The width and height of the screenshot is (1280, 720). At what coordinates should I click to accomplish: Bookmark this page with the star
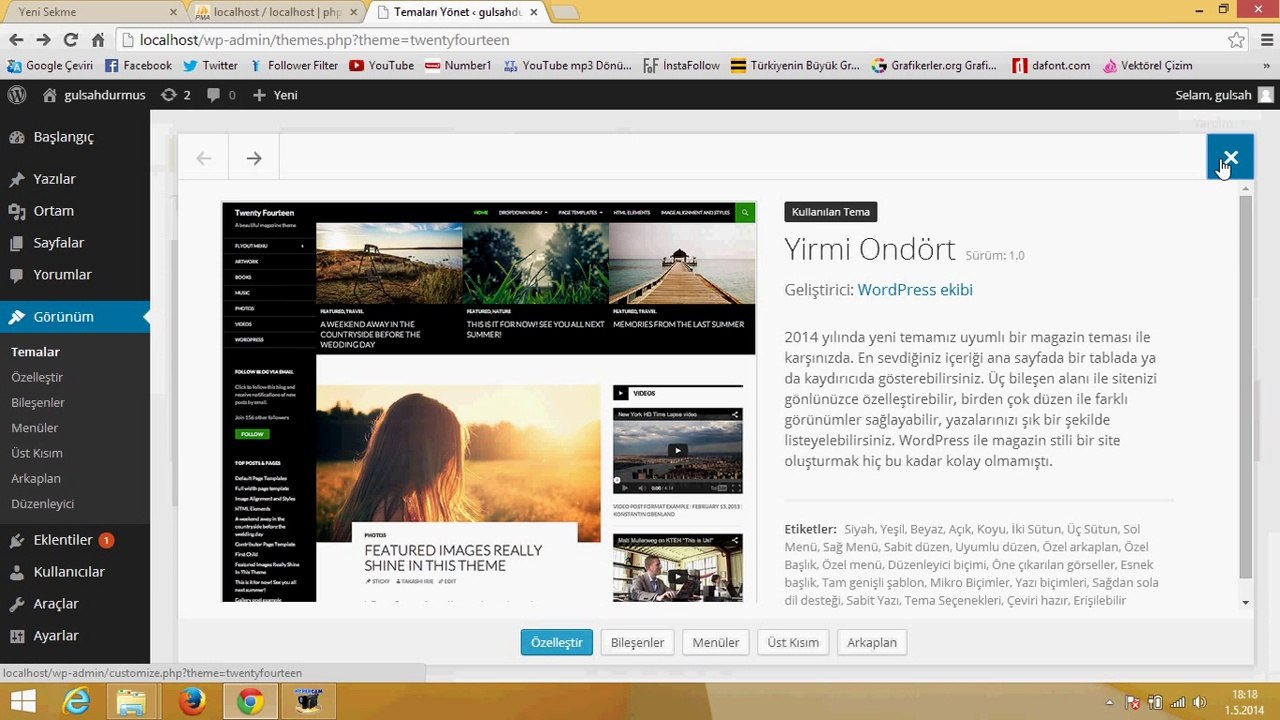pos(1237,40)
